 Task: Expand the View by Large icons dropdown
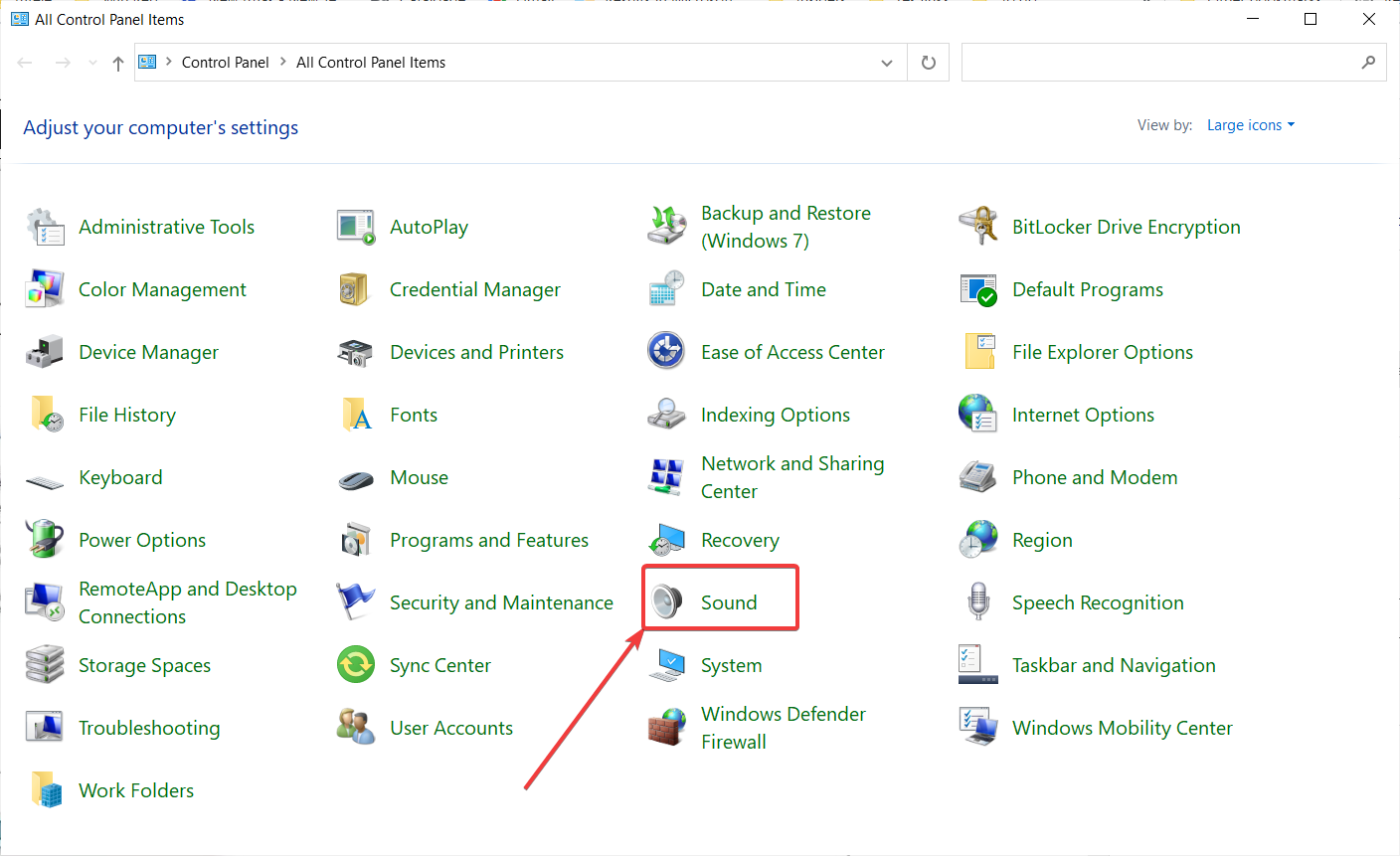pyautogui.click(x=1251, y=125)
